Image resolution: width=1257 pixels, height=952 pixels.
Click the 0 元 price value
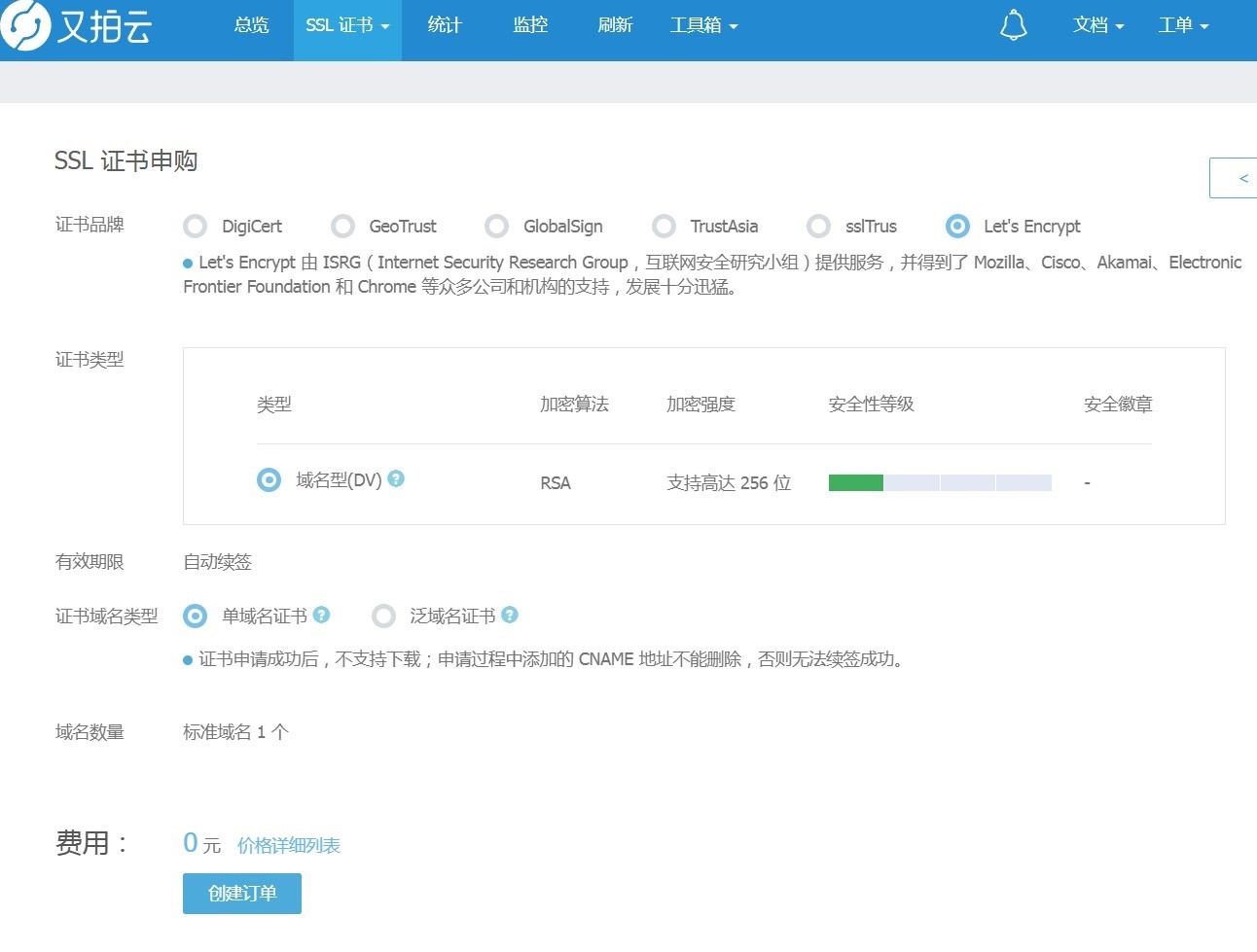202,843
